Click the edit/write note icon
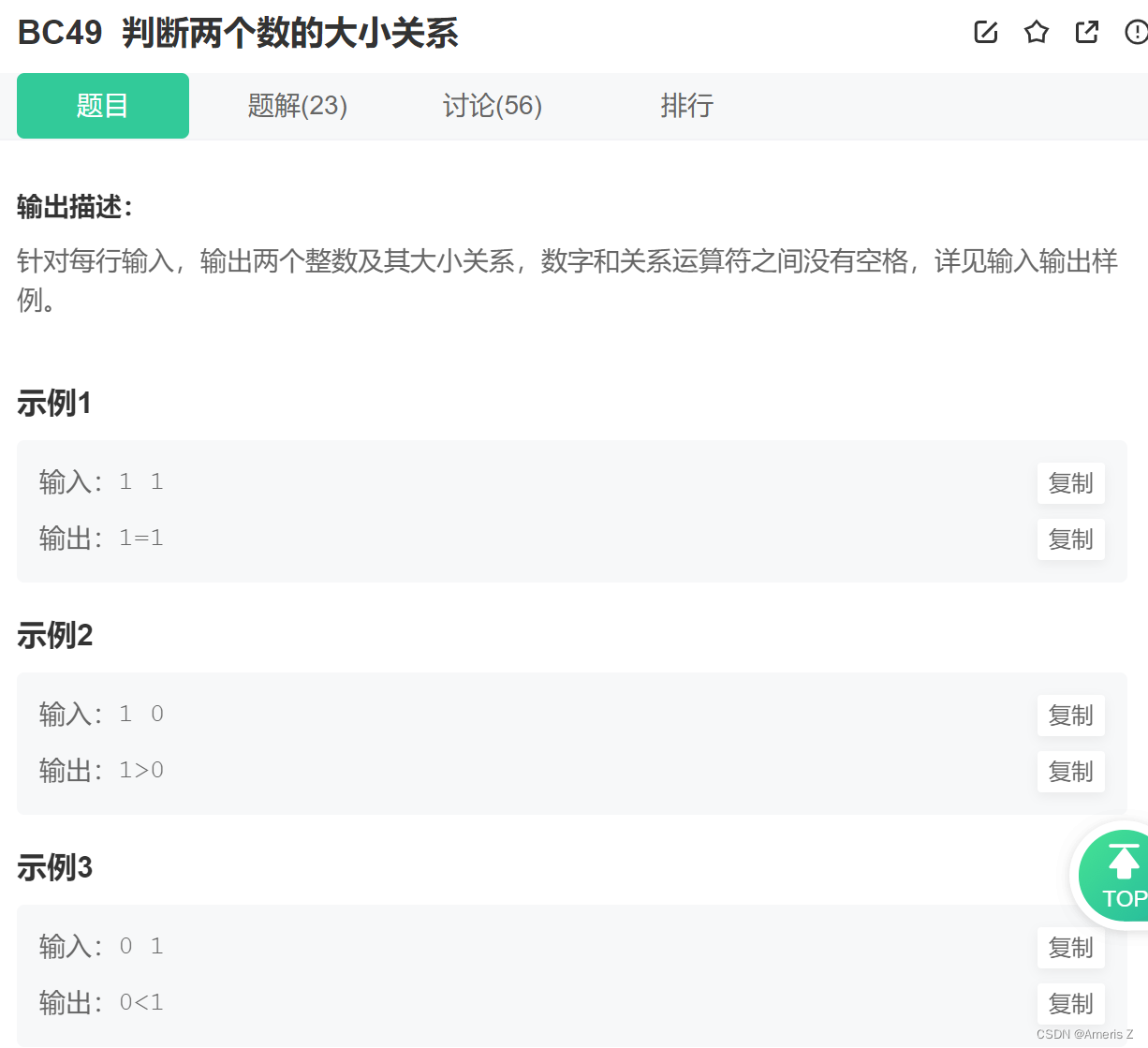Screen dimensions: 1148x1048 pyautogui.click(x=986, y=33)
